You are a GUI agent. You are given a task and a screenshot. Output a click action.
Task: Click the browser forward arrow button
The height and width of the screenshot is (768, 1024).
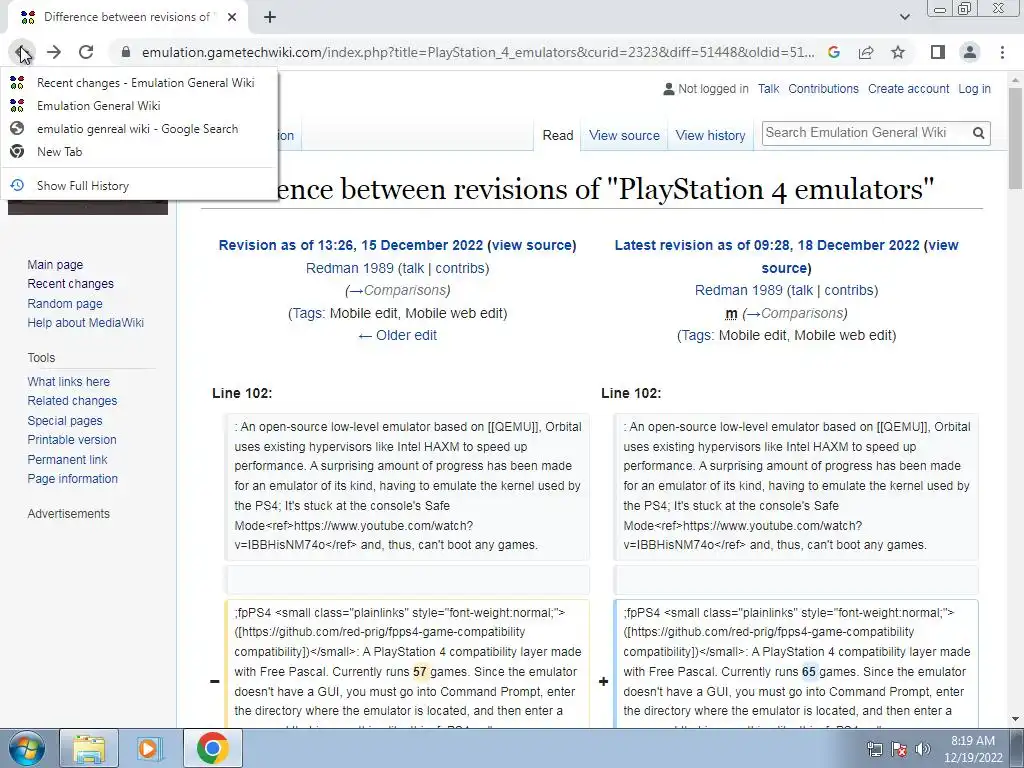[54, 52]
